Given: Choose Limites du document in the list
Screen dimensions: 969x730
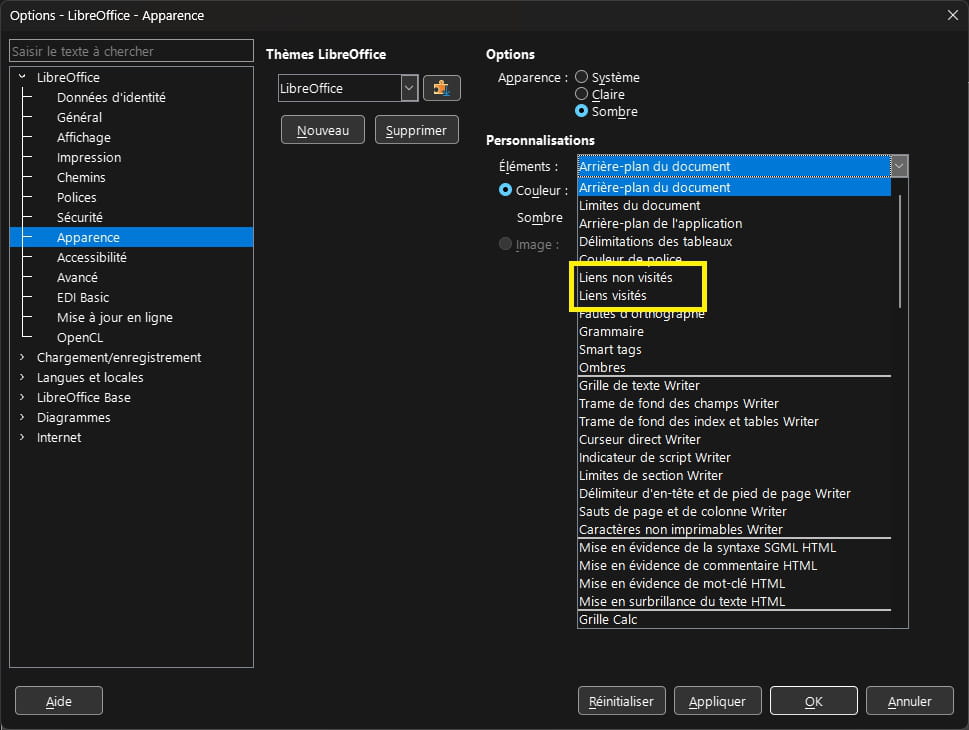Looking at the screenshot, I should click(734, 205).
